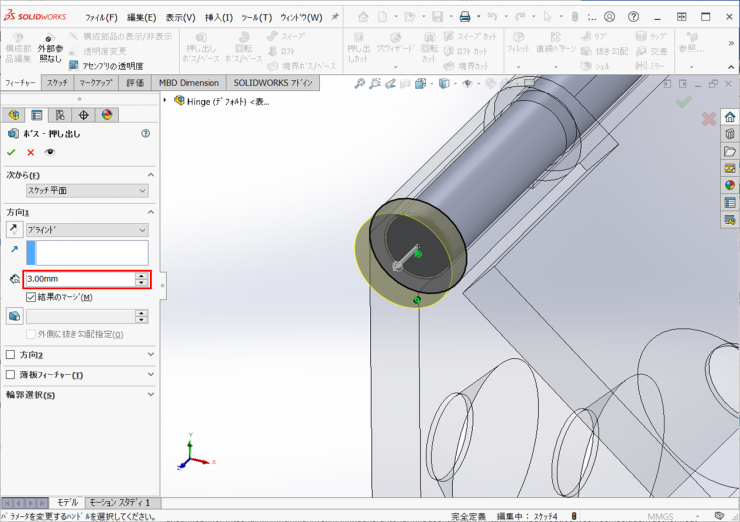Click the reverse direction arrow button

tap(14, 230)
